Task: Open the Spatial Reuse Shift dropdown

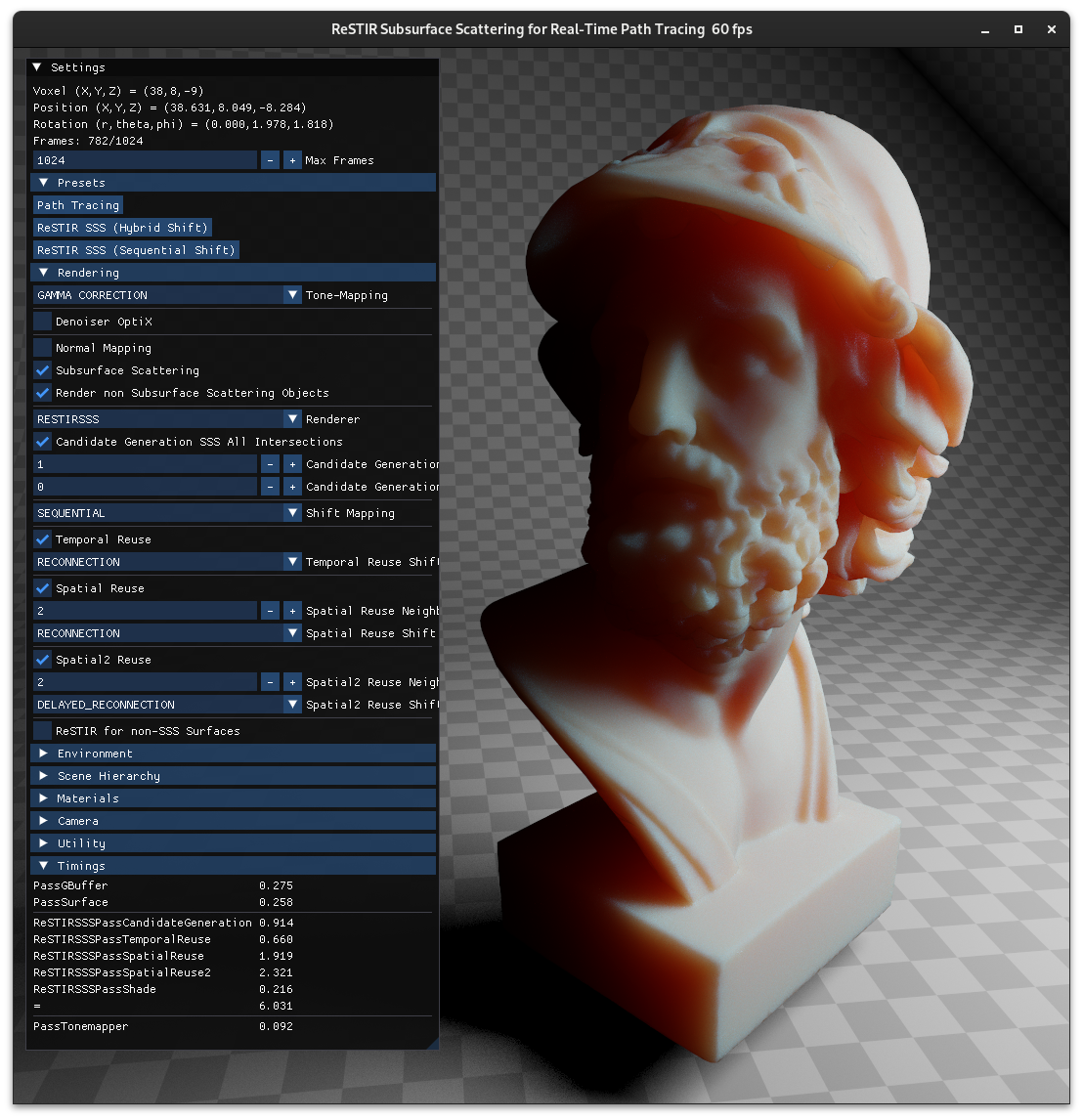Action: (167, 633)
